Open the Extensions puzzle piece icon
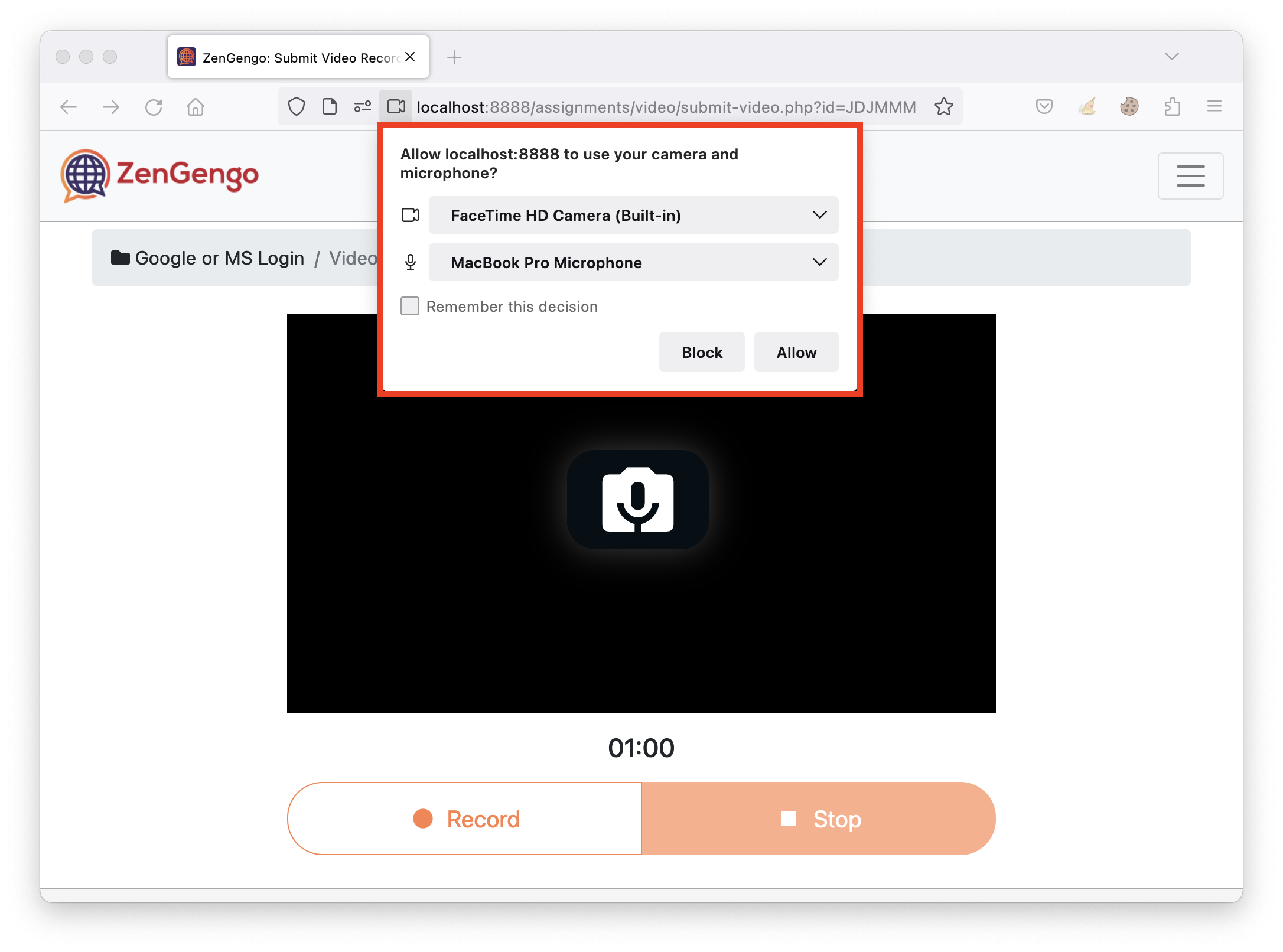 click(1172, 107)
